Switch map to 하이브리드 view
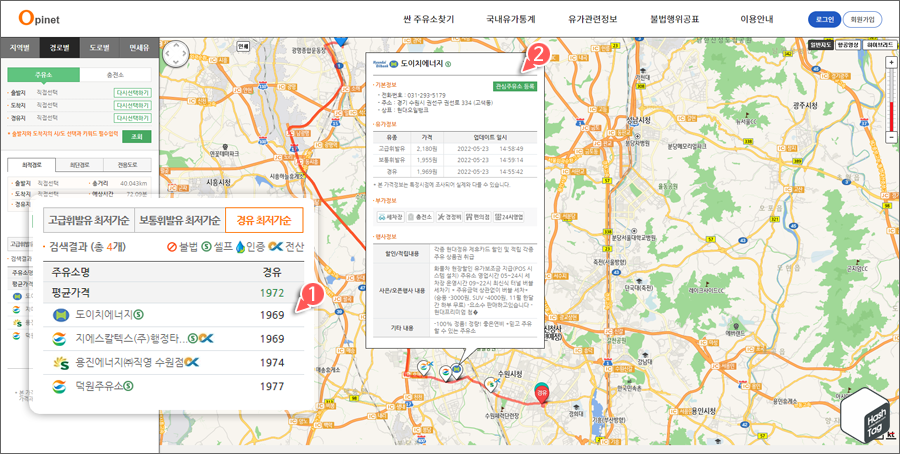900x454 pixels. [879, 44]
